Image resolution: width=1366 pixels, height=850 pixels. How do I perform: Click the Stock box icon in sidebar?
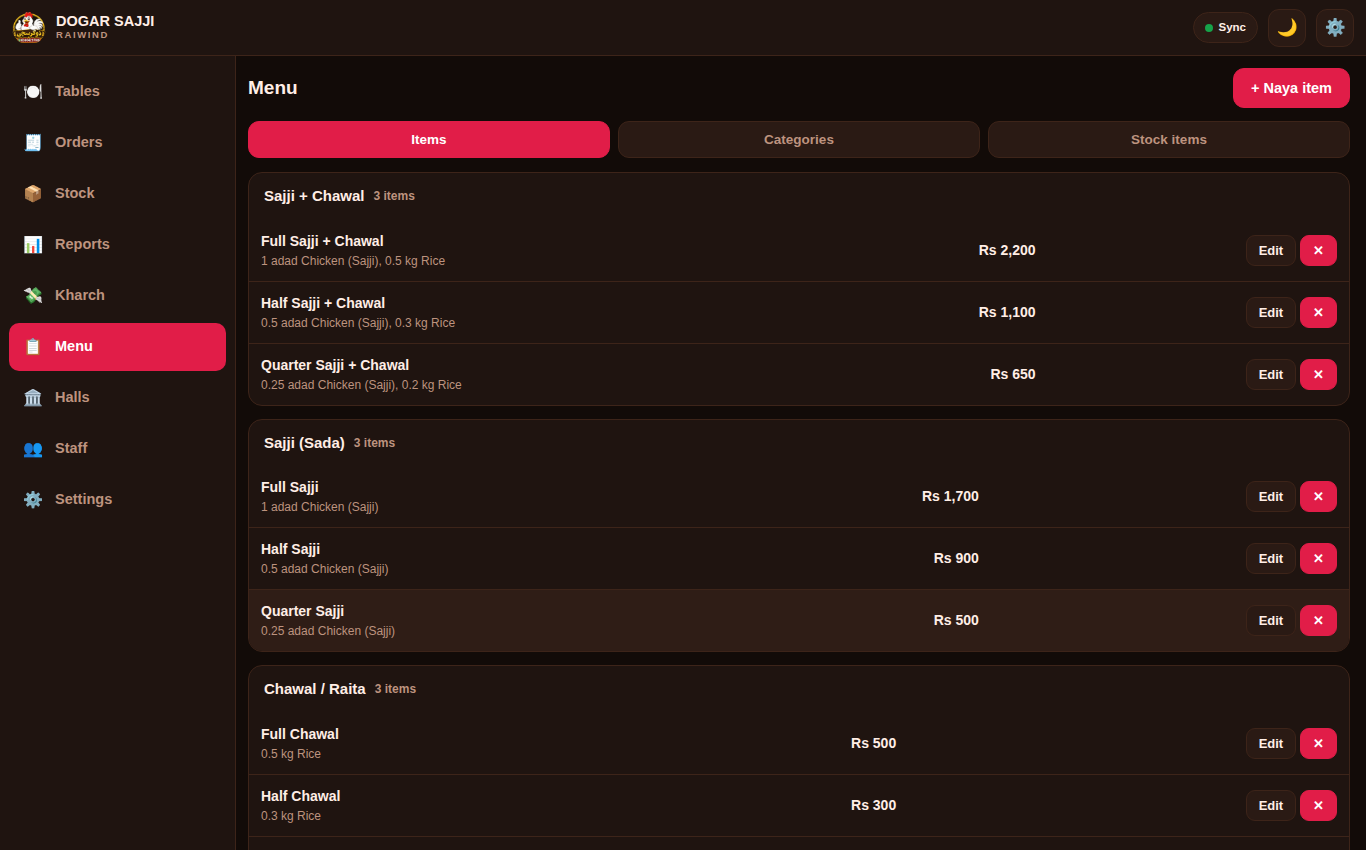pos(33,194)
